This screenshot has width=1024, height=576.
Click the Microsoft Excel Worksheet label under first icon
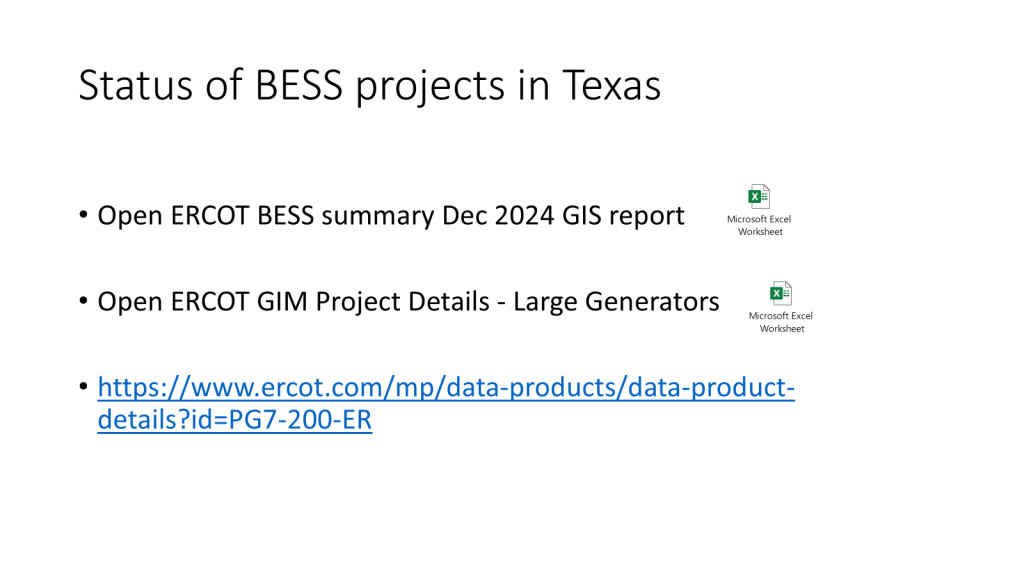(759, 225)
